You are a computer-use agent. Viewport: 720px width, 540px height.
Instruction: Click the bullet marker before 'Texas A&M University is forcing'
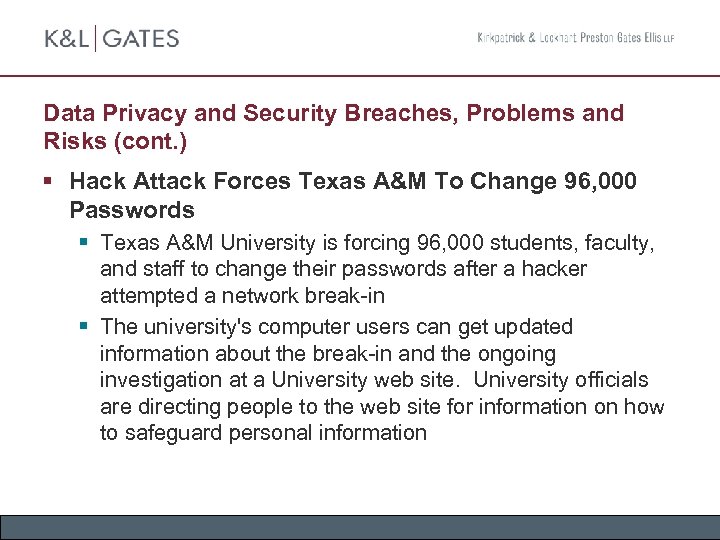[x=85, y=243]
